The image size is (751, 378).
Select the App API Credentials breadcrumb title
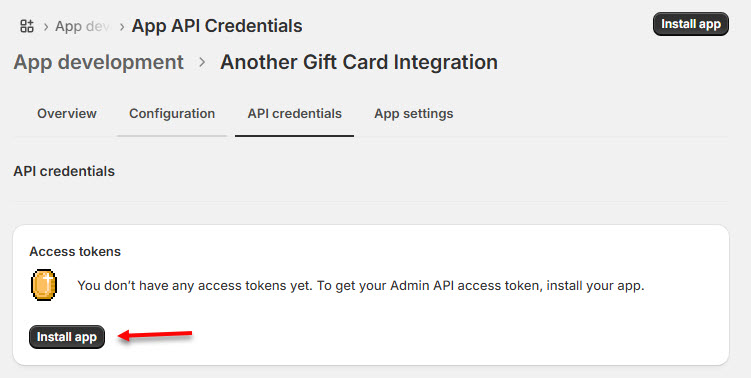click(217, 26)
